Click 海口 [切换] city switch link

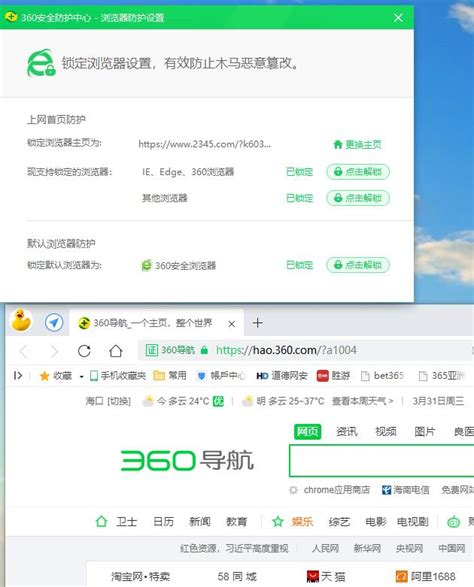(108, 401)
